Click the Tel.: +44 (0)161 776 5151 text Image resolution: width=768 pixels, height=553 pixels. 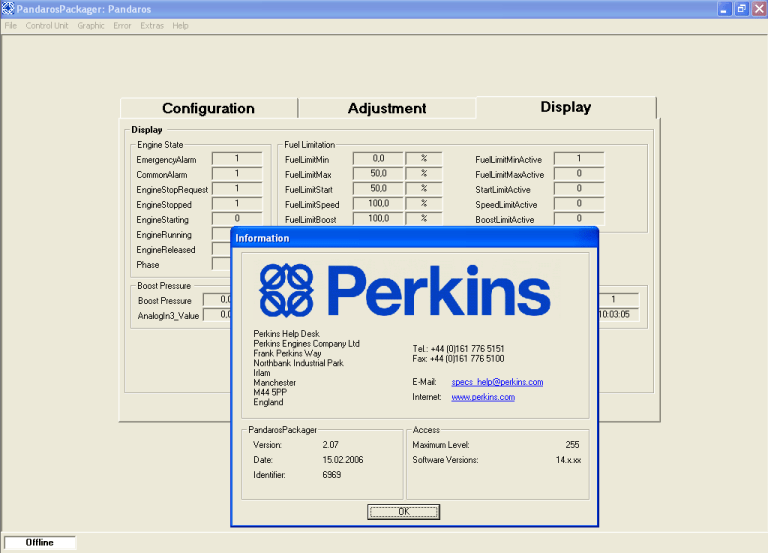(458, 349)
